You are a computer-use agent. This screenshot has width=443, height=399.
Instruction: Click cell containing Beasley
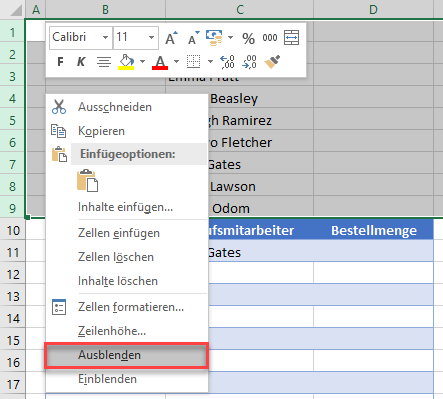261,99
